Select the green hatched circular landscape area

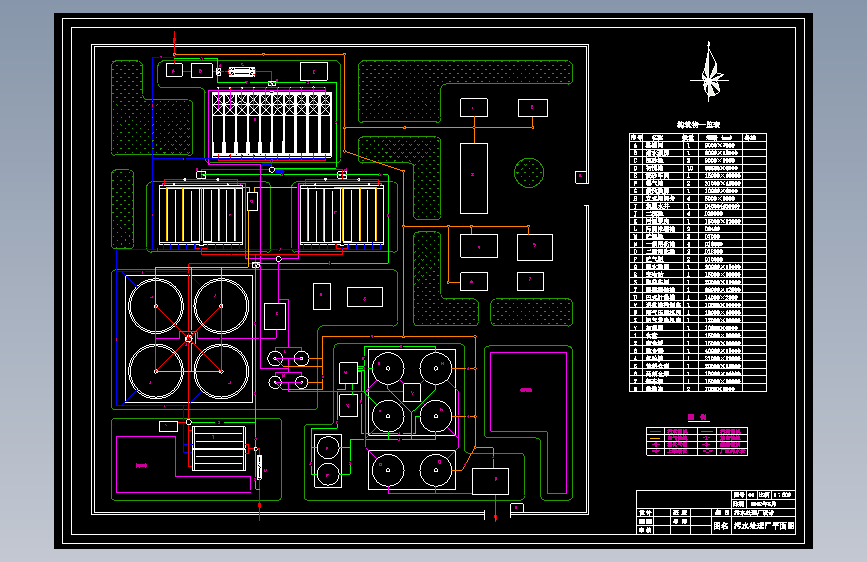tap(529, 173)
